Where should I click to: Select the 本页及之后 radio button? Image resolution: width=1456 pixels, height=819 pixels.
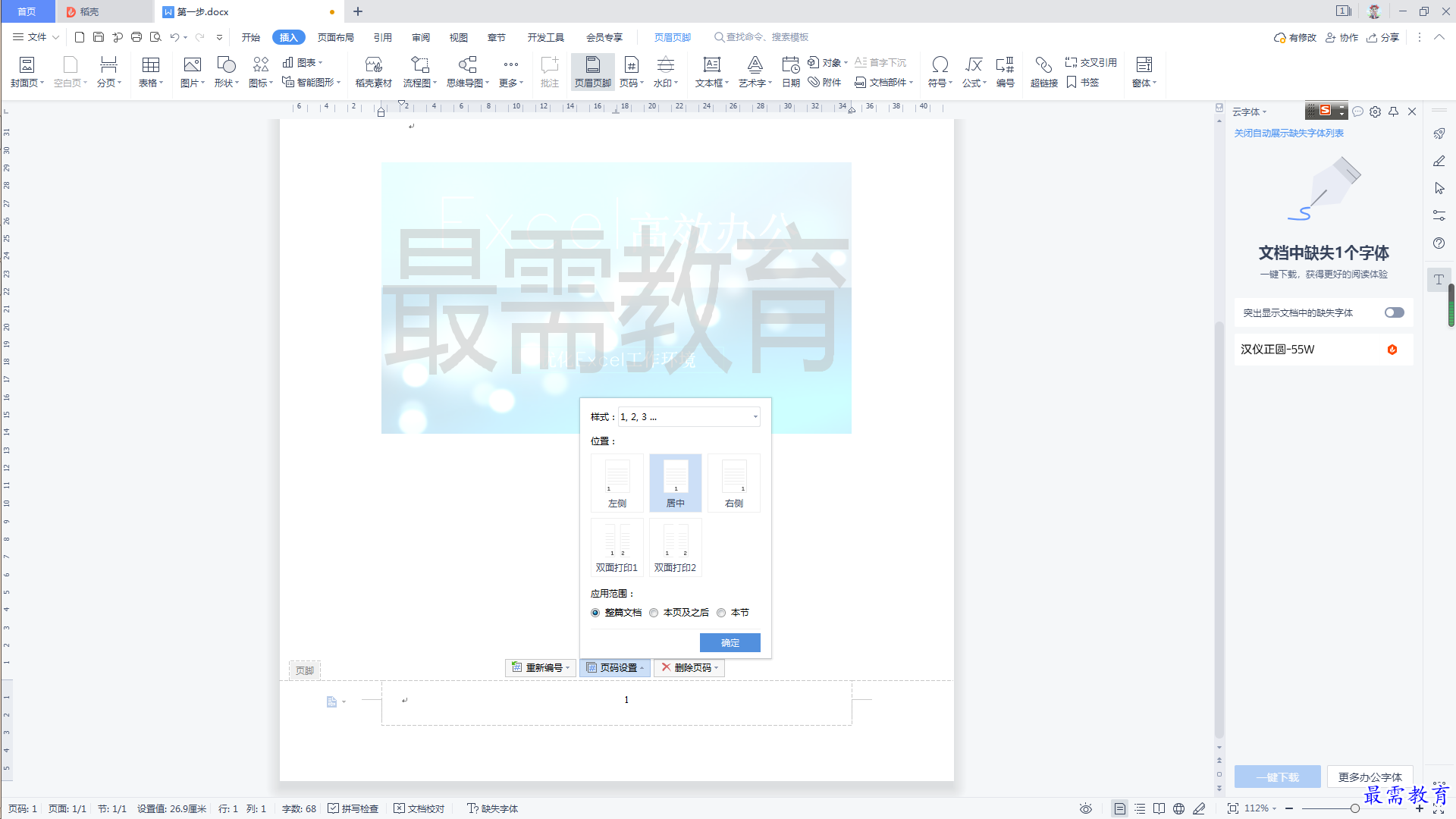[x=654, y=613]
